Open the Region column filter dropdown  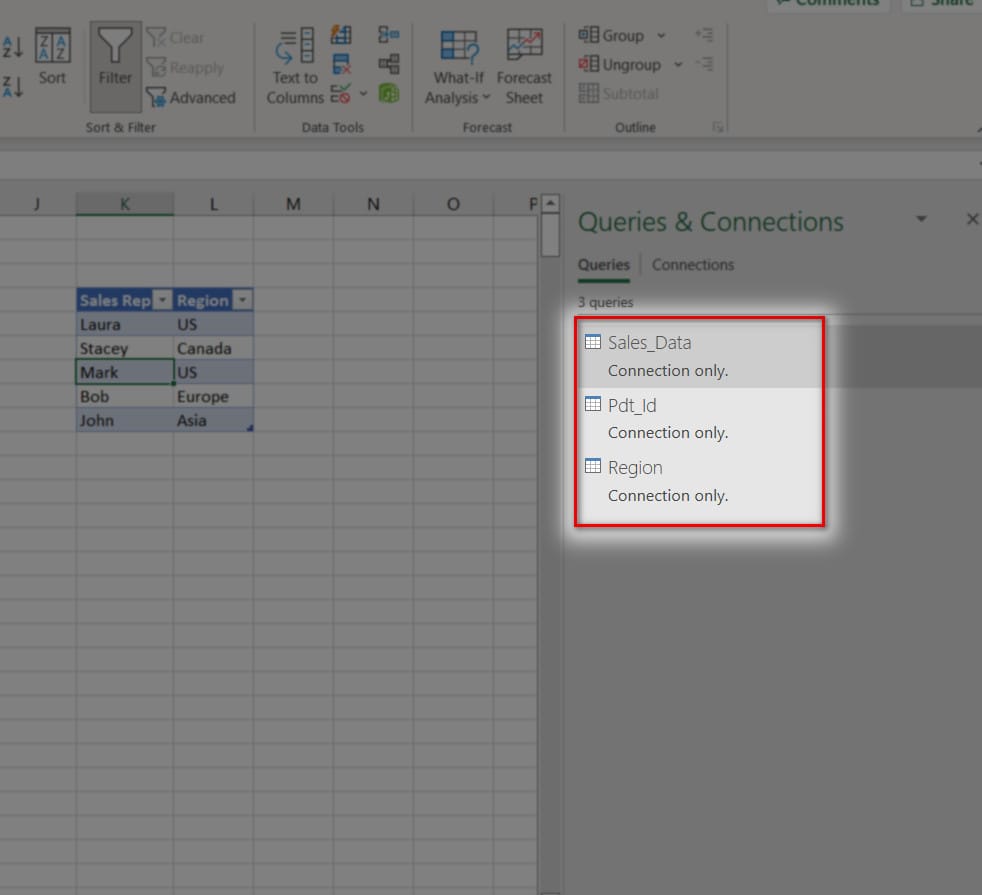[243, 301]
